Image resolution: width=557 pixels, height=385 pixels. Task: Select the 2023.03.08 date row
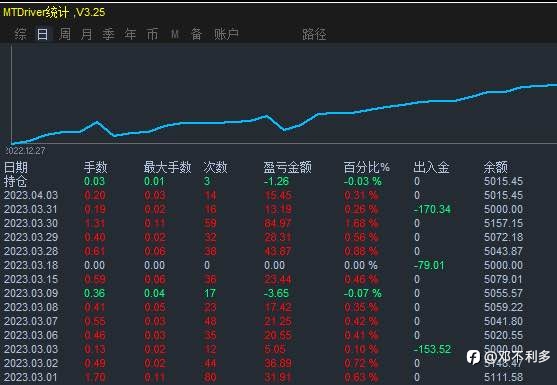tap(31, 307)
